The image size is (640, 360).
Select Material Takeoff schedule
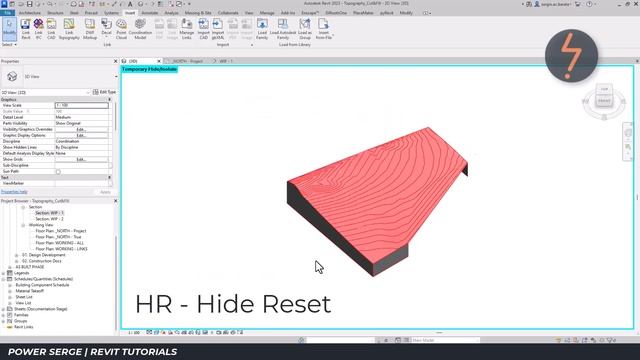pos(29,291)
